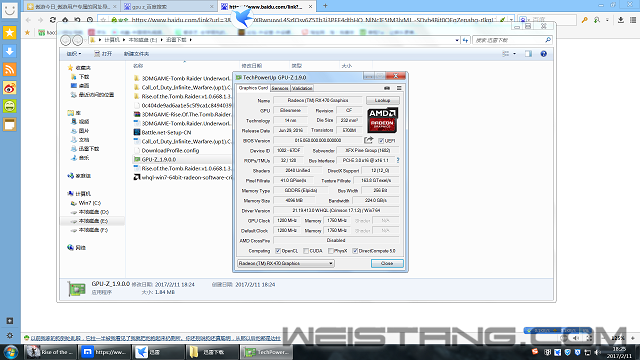Open the GPU-Z hamburger settings menu
Image resolution: width=640 pixels, height=360 pixels.
pyautogui.click(x=399, y=88)
